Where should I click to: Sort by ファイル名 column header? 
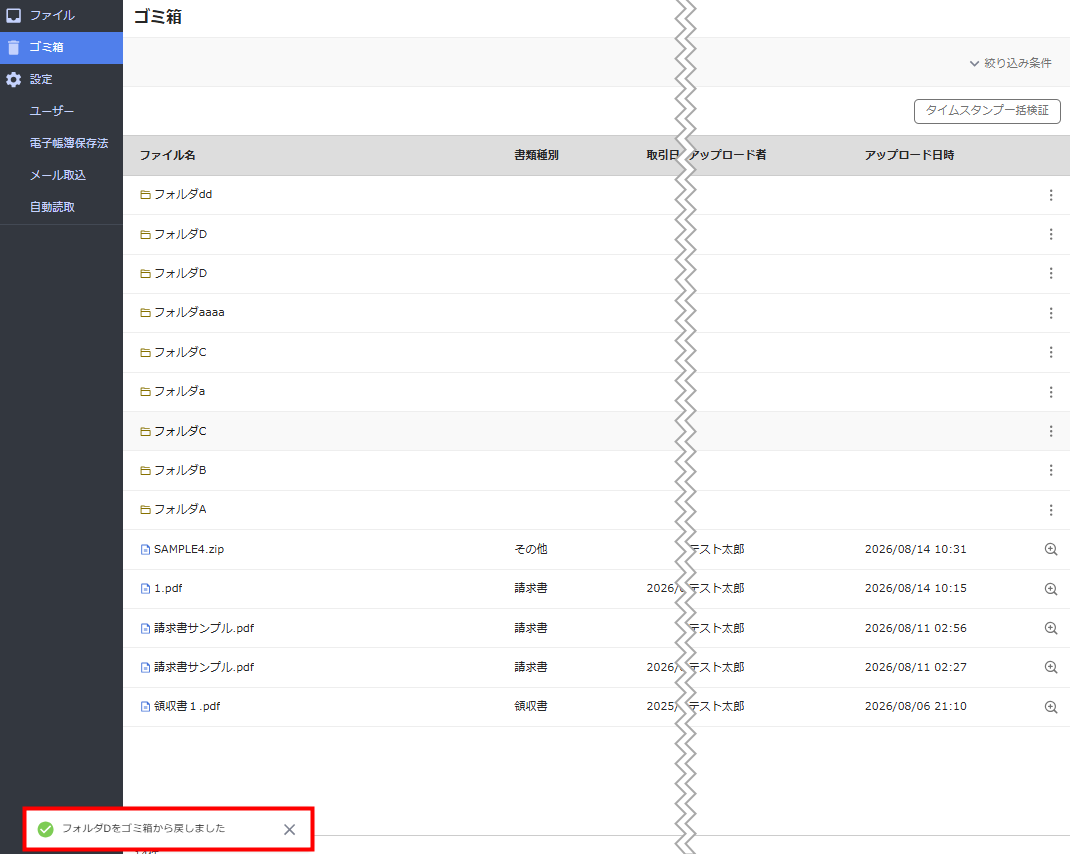click(x=168, y=155)
